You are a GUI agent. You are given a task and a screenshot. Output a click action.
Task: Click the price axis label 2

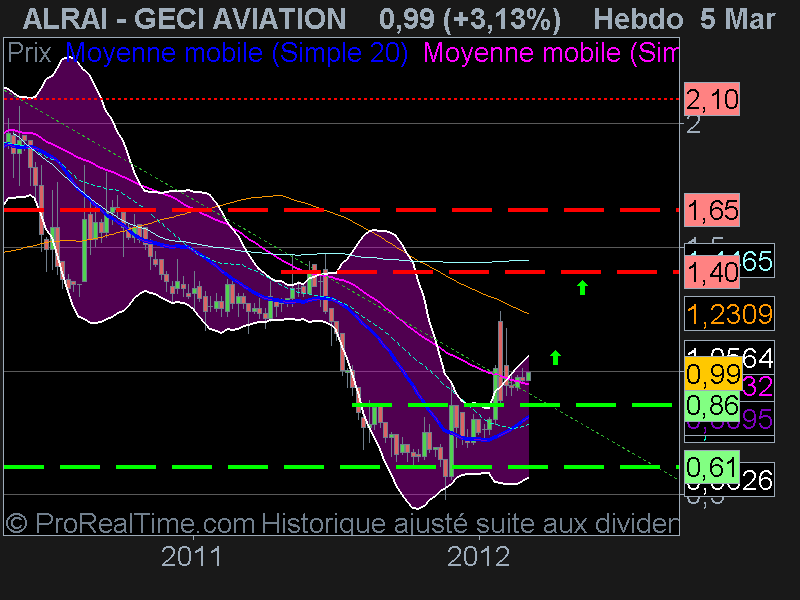(x=693, y=124)
